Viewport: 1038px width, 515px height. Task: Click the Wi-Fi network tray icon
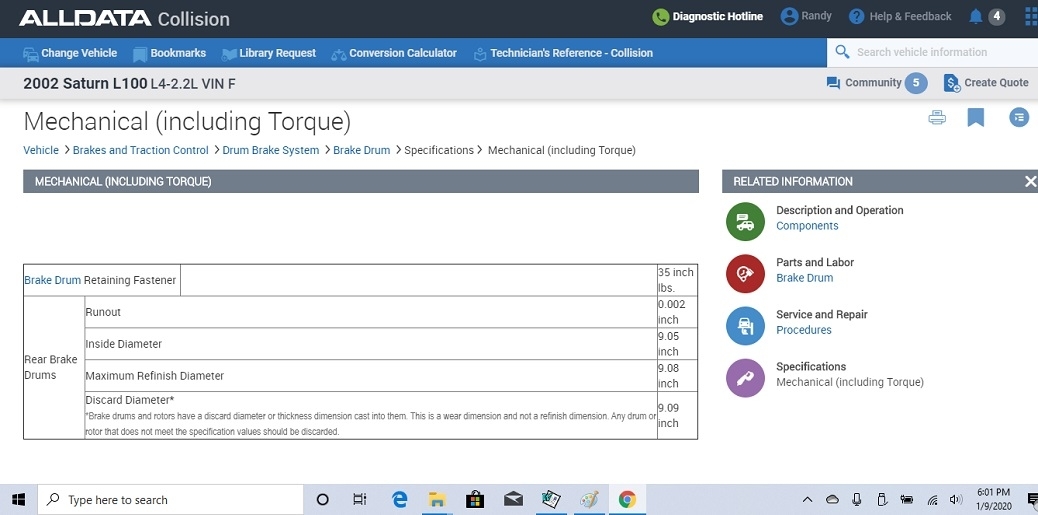pos(932,500)
